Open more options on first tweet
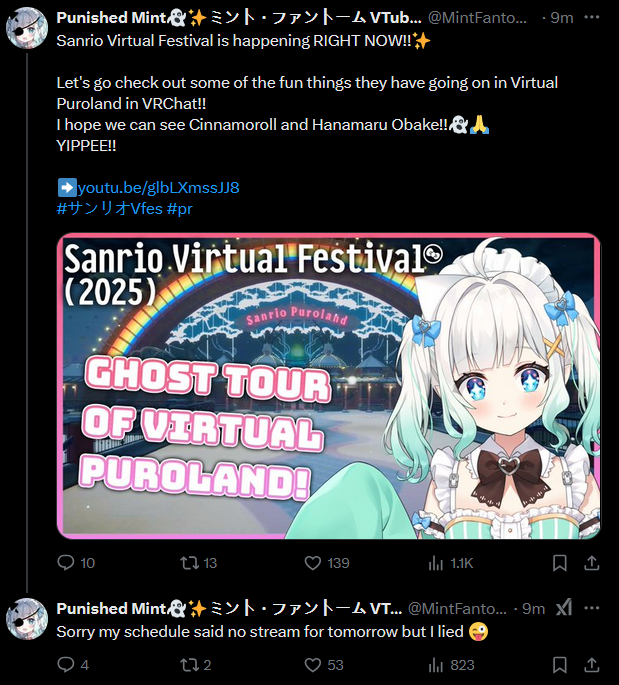 click(x=591, y=17)
